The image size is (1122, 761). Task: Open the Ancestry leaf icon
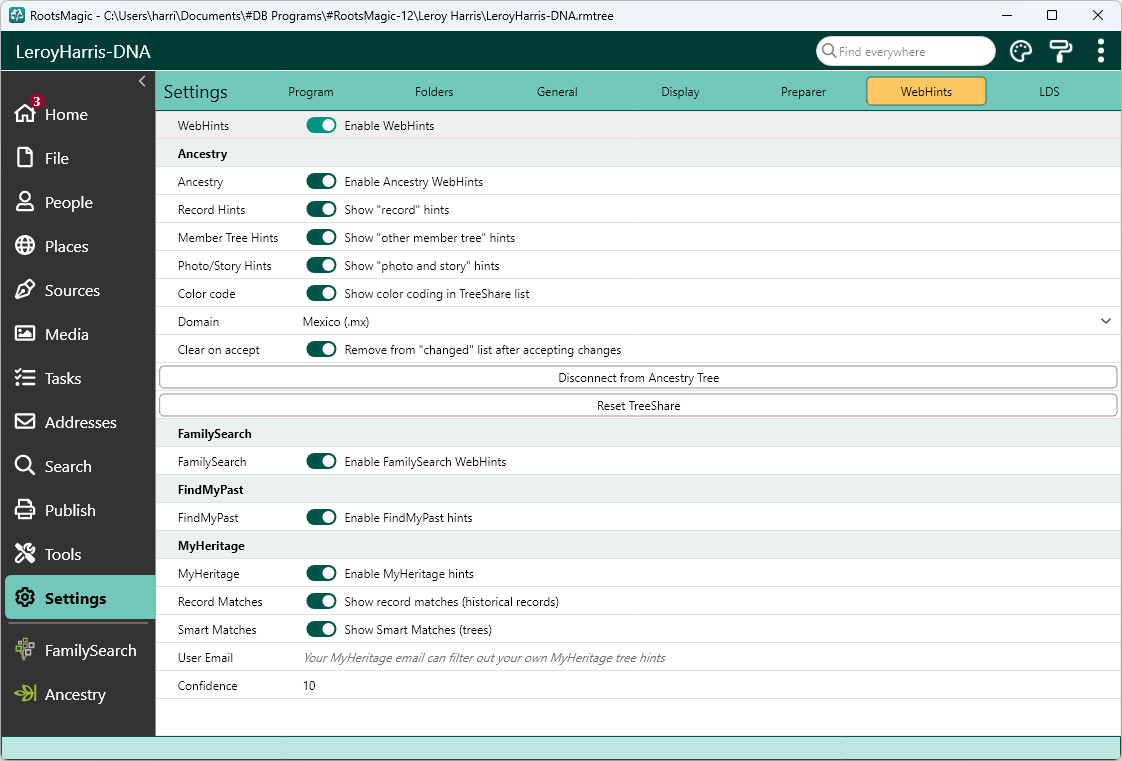click(25, 694)
